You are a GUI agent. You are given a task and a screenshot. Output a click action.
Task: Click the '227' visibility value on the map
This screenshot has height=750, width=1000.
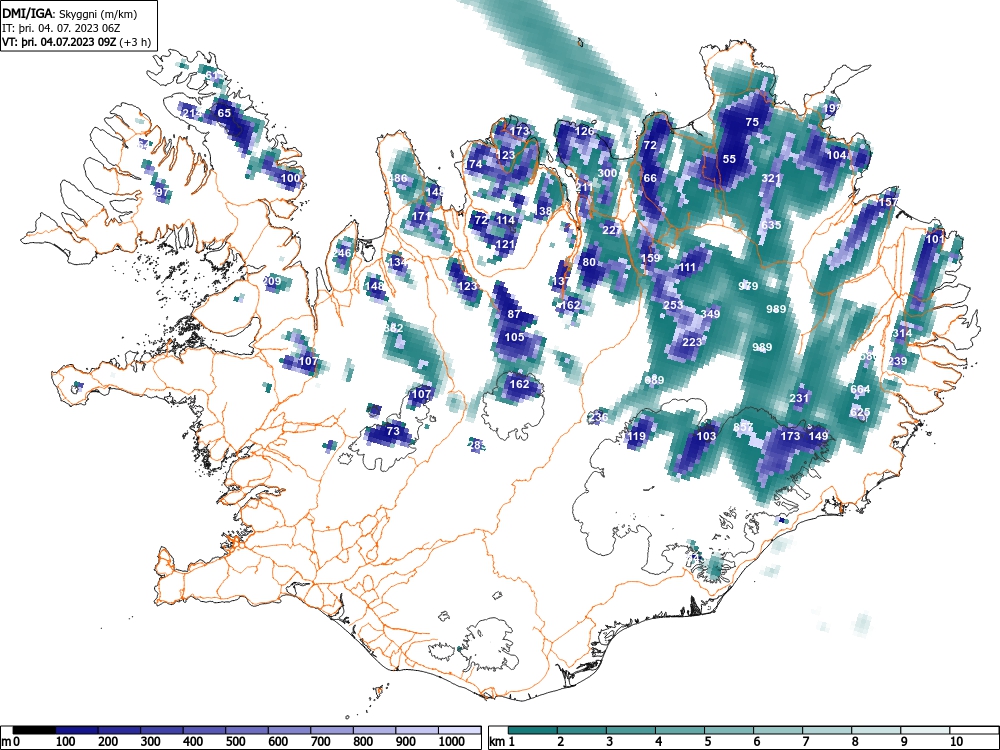[x=611, y=230]
